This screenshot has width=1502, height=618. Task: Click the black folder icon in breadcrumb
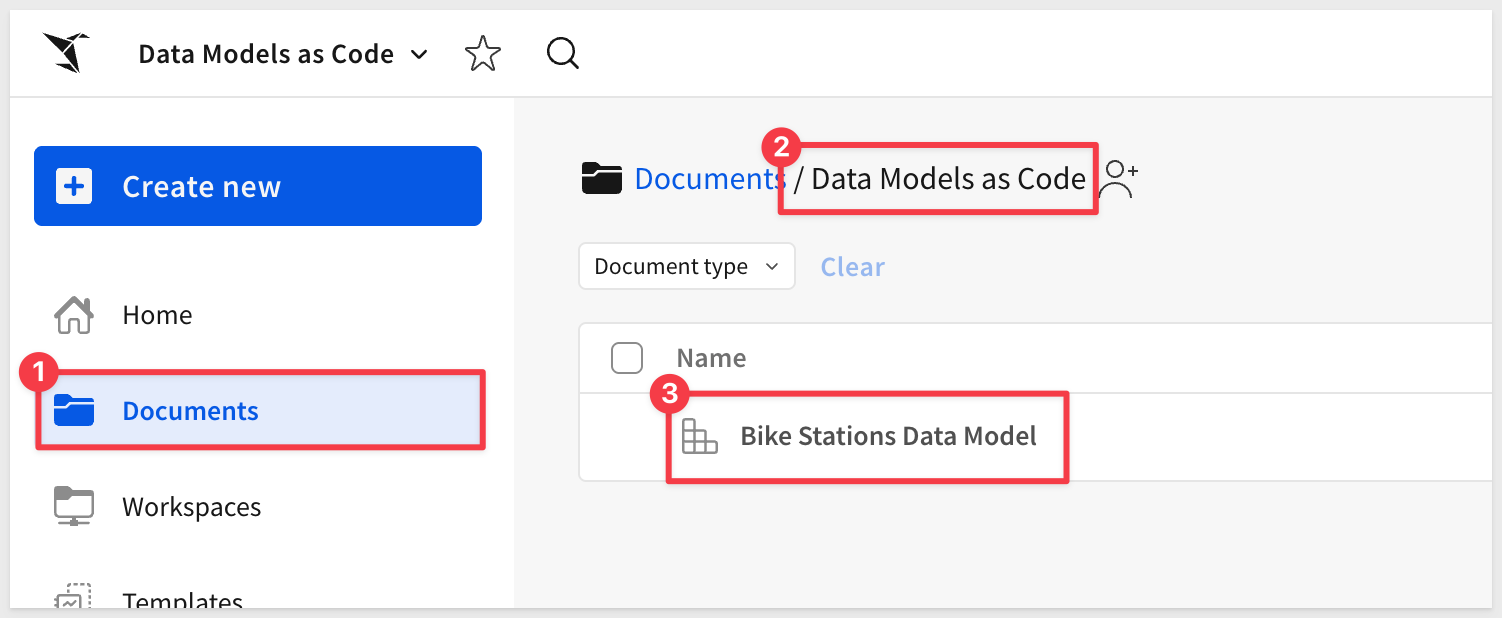tap(602, 179)
